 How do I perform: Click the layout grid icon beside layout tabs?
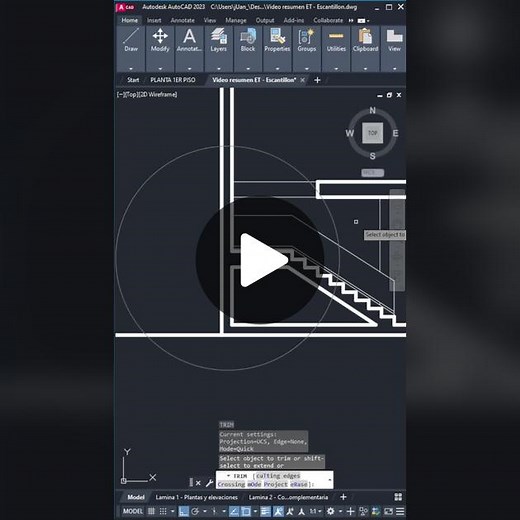click(x=398, y=497)
